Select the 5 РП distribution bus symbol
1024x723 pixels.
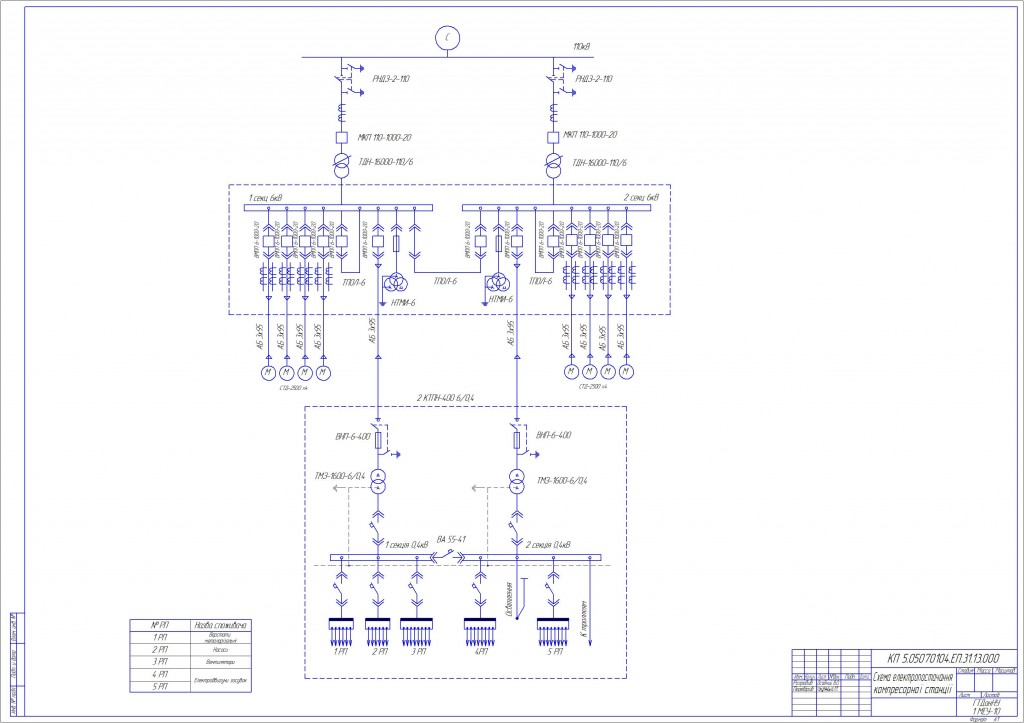click(553, 631)
